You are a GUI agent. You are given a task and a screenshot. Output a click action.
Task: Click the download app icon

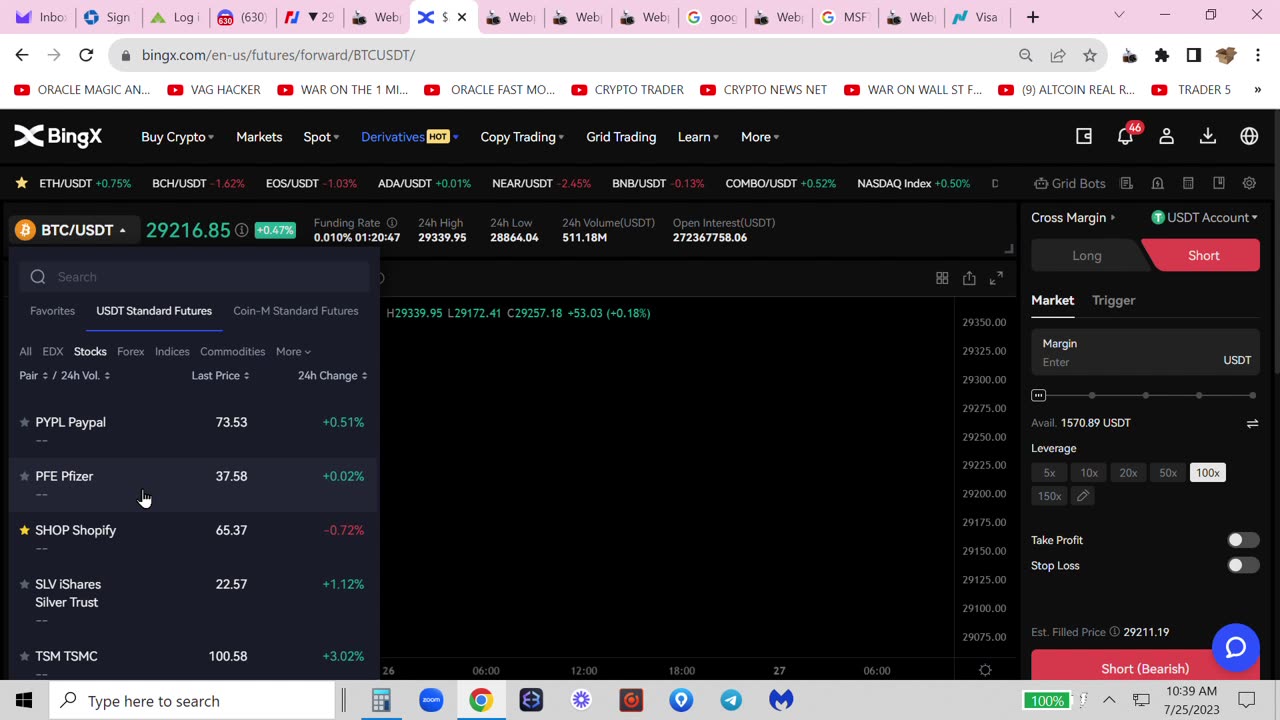[x=1208, y=137]
